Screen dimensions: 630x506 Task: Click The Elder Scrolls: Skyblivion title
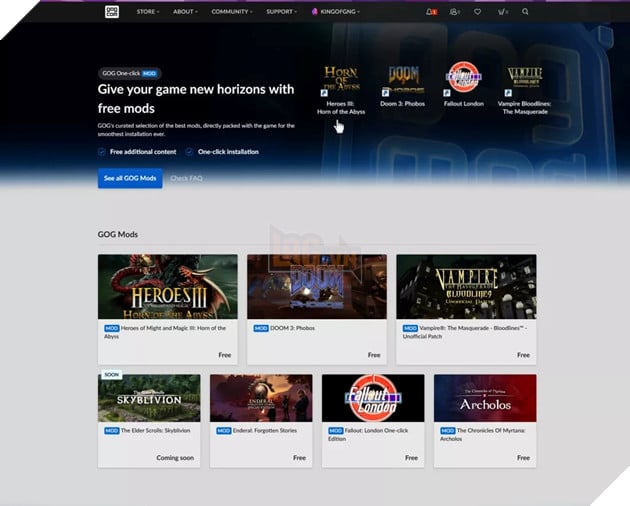(x=155, y=430)
